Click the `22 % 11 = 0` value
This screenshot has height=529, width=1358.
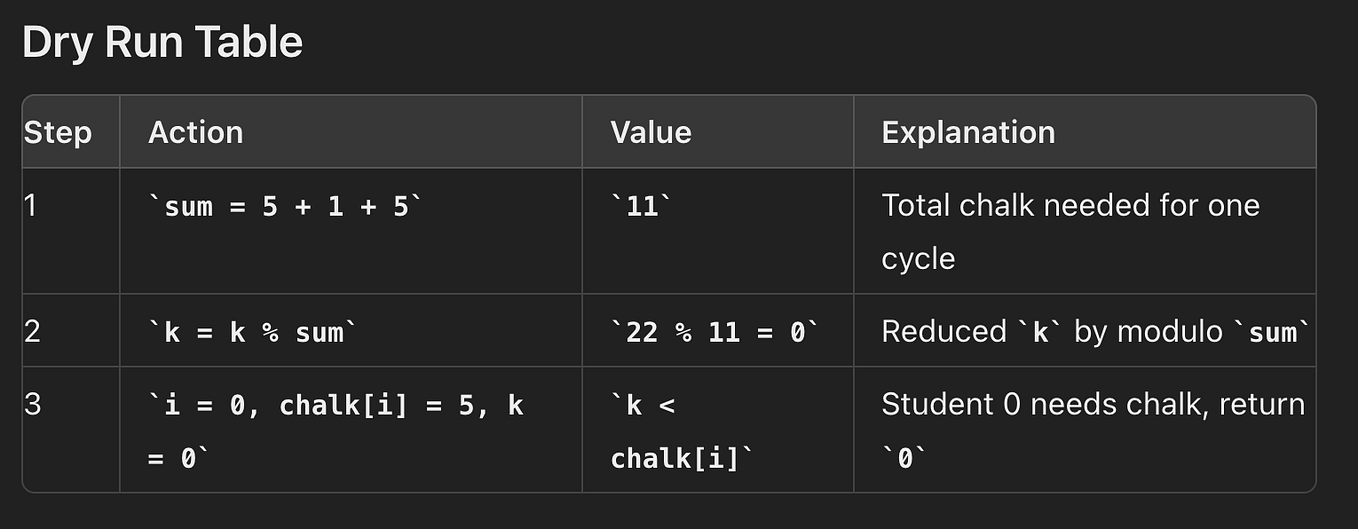714,332
